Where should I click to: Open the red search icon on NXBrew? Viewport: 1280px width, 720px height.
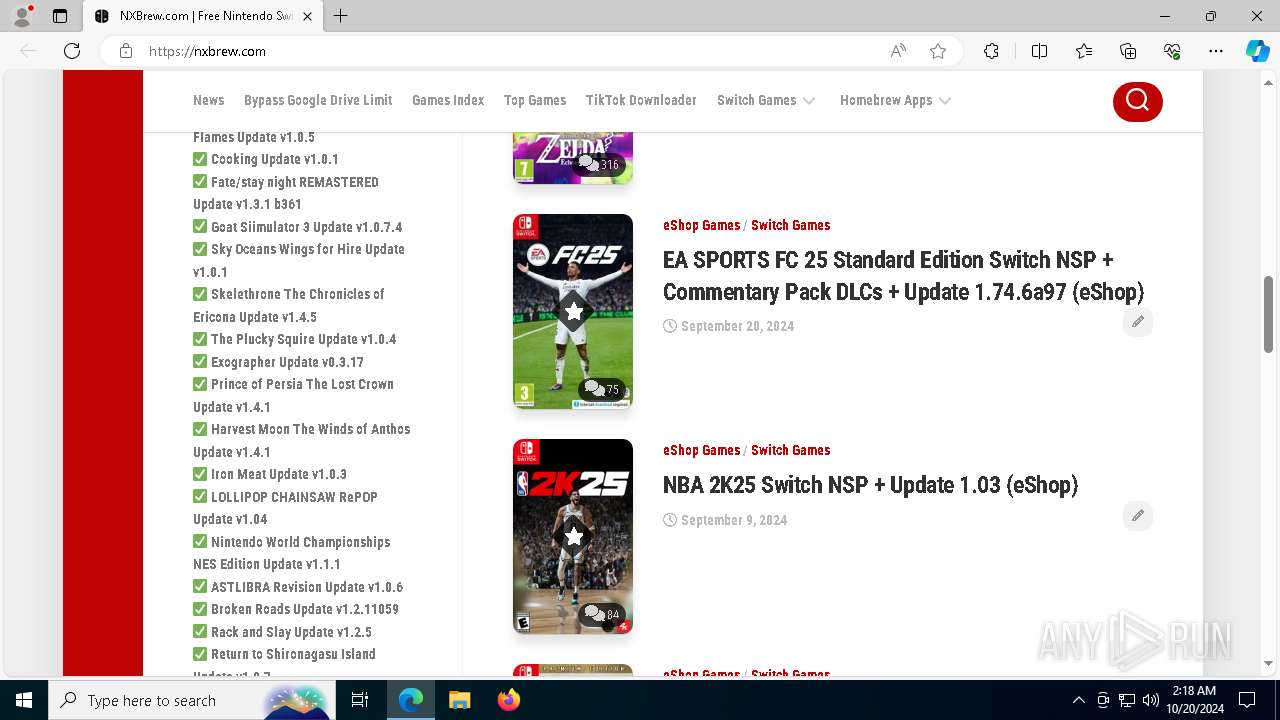1137,100
